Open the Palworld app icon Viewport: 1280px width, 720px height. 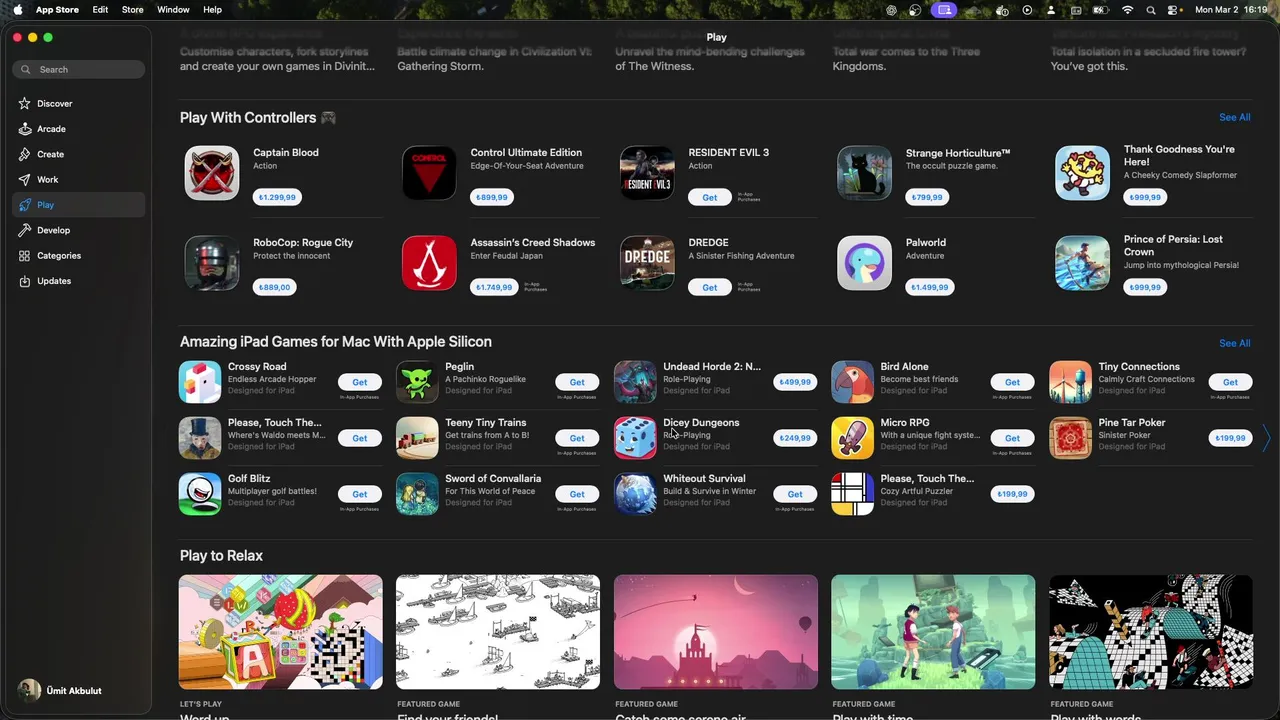pyautogui.click(x=864, y=263)
